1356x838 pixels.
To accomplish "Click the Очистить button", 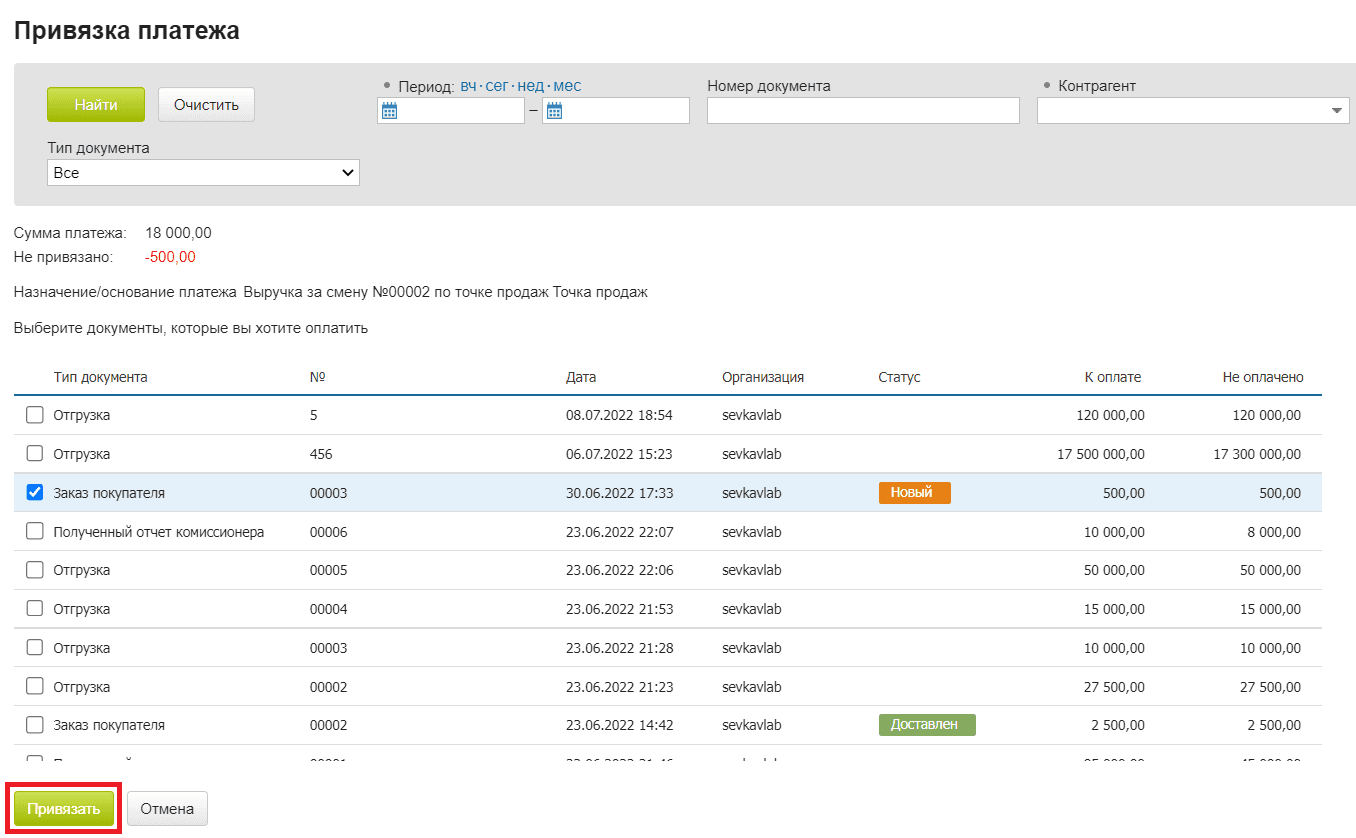I will click(206, 105).
